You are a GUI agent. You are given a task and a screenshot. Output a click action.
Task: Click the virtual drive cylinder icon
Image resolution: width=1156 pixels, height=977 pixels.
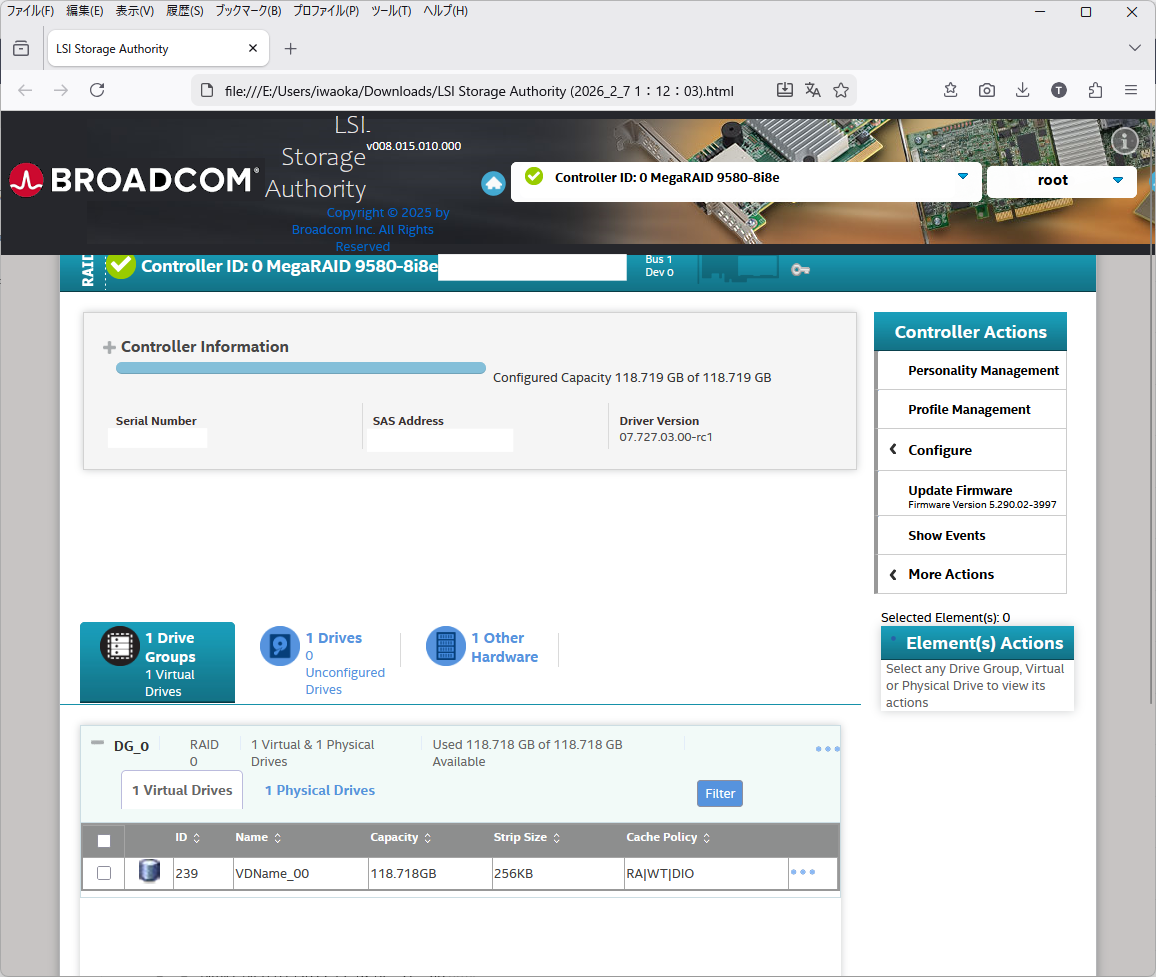coord(149,872)
